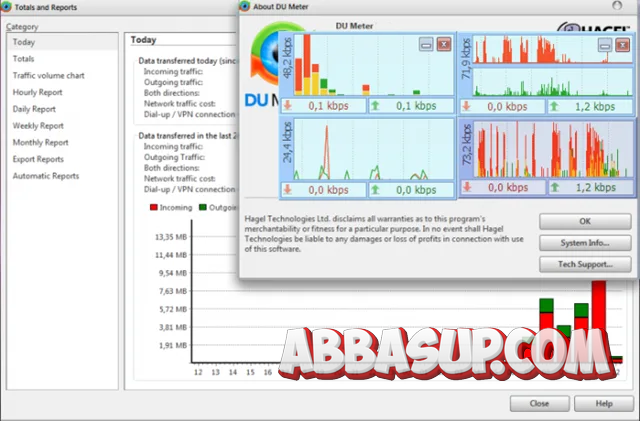640x421 pixels.
Task: Click the 48,2 kbps bar graph
Action: [x=373, y=65]
